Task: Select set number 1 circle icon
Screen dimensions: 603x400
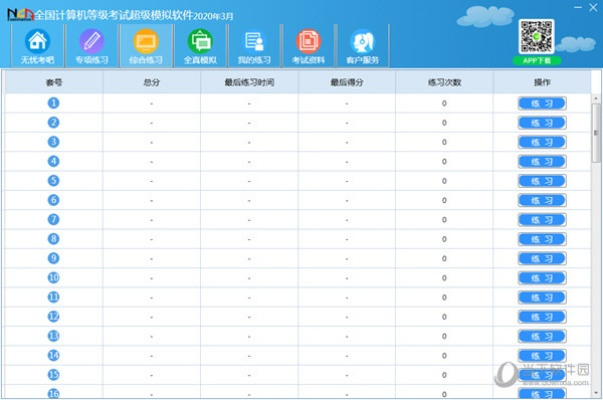Action: tap(53, 103)
